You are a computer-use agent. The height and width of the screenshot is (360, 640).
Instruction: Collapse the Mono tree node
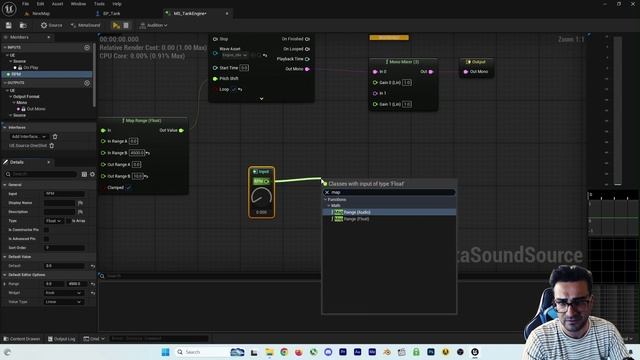(x=13, y=103)
